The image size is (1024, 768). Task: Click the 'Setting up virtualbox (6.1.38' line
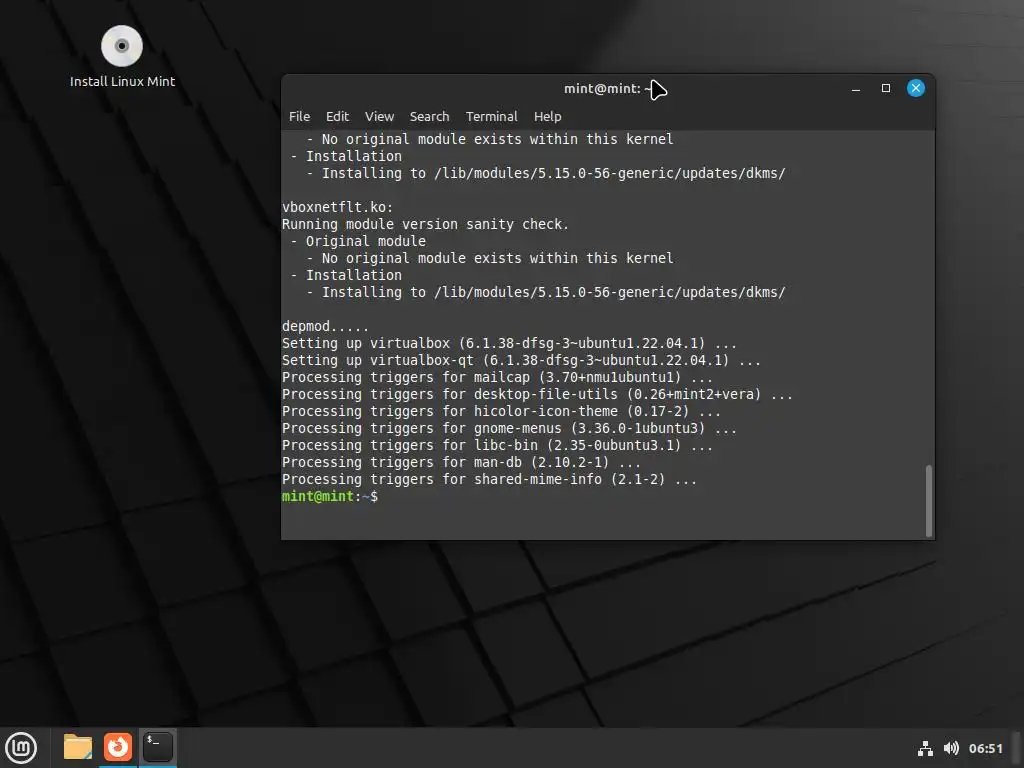point(509,344)
